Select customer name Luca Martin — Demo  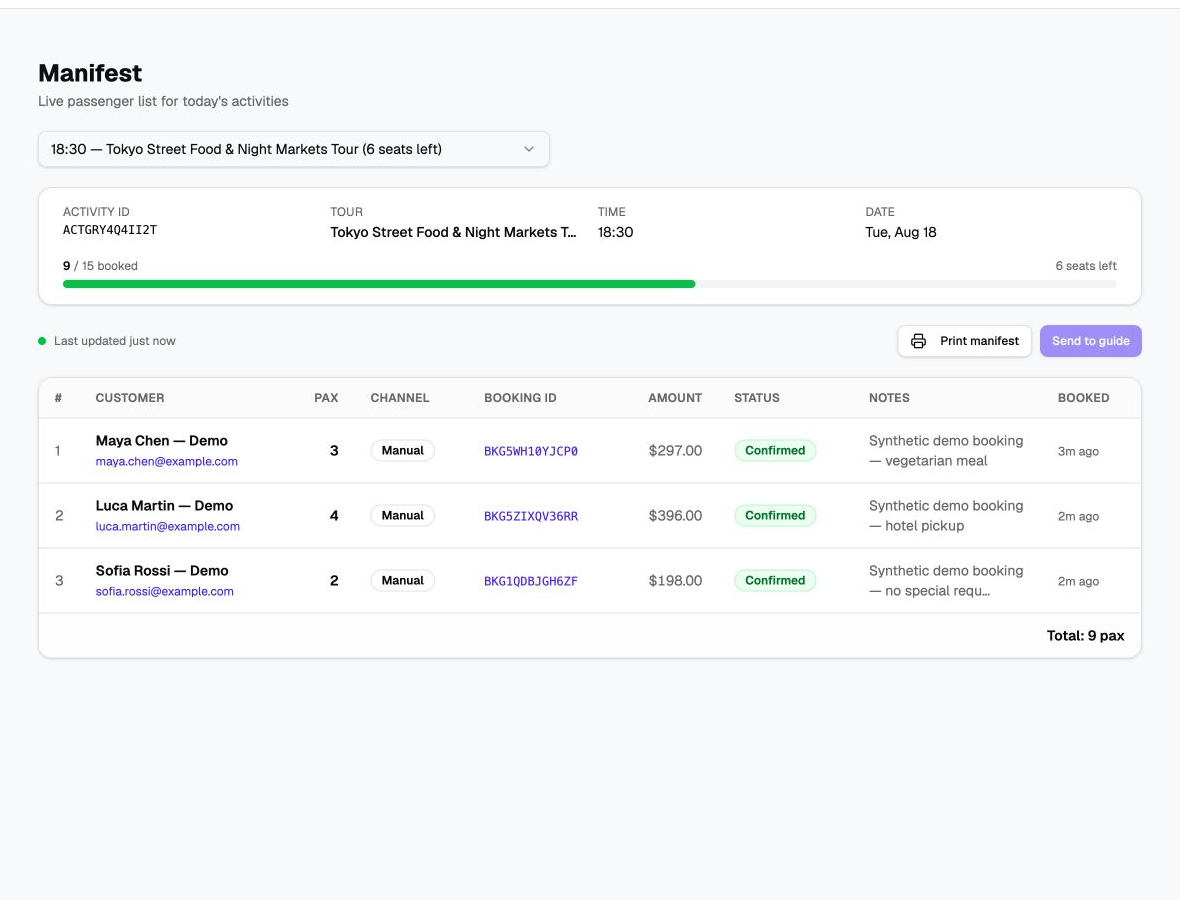coord(164,506)
